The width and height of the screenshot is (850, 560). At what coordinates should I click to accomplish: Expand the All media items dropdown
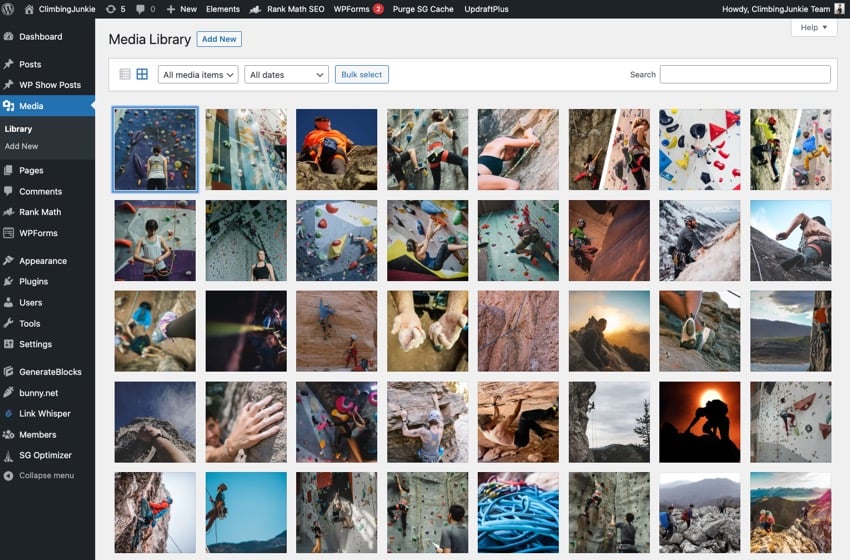[x=198, y=75]
